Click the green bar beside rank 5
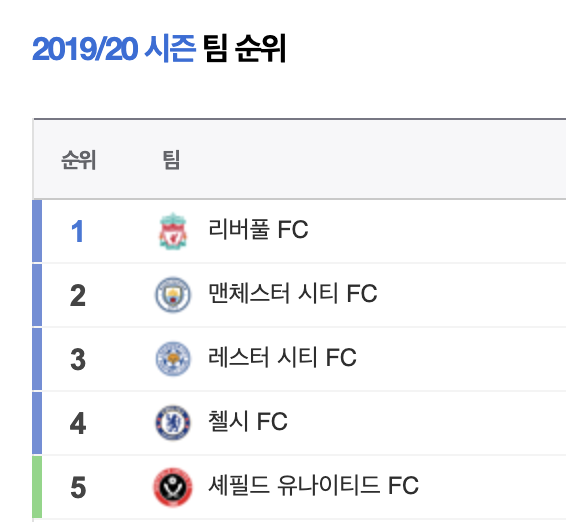Image resolution: width=566 pixels, height=522 pixels. pyautogui.click(x=37, y=487)
